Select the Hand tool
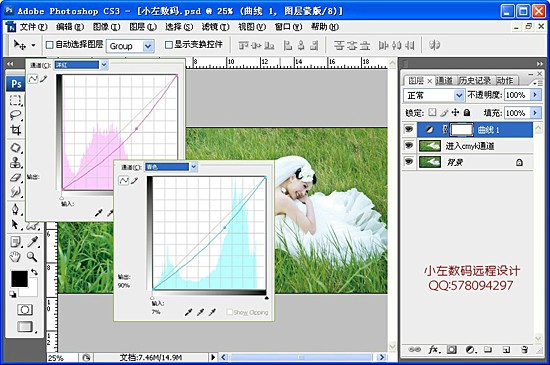 pyautogui.click(x=15, y=257)
